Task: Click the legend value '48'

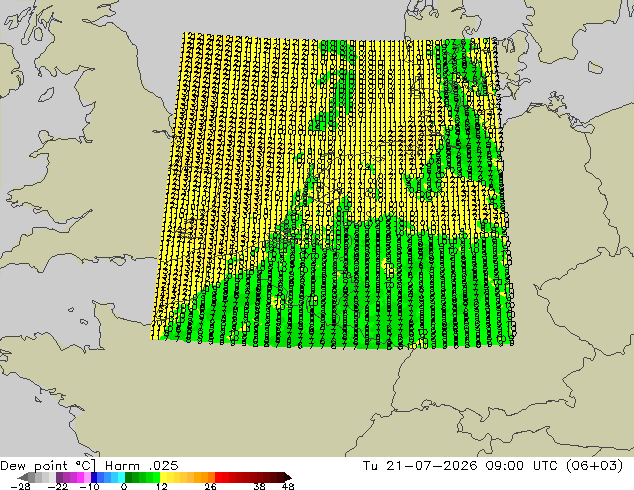Action: tap(288, 486)
